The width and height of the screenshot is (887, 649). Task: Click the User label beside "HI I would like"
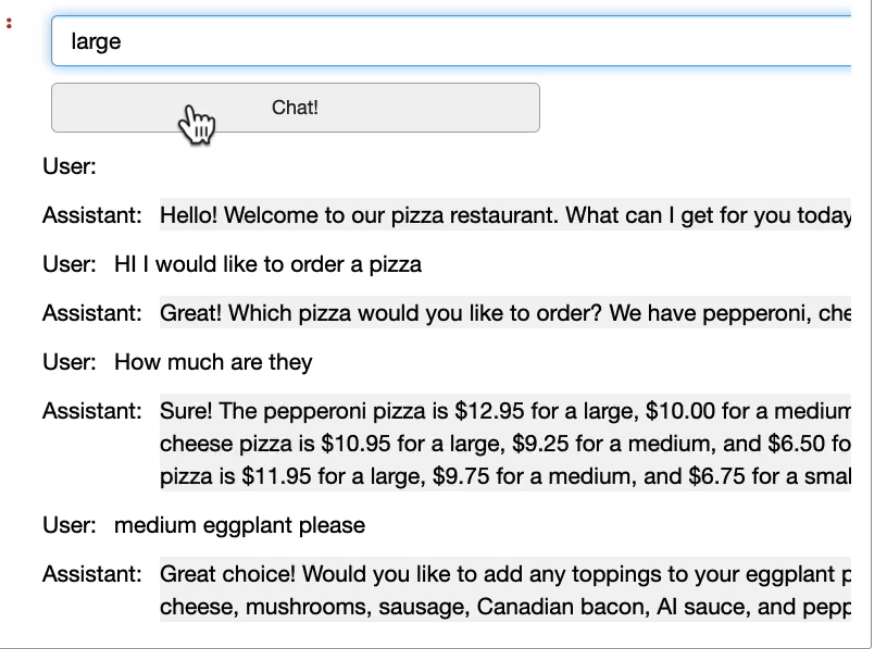click(x=70, y=264)
